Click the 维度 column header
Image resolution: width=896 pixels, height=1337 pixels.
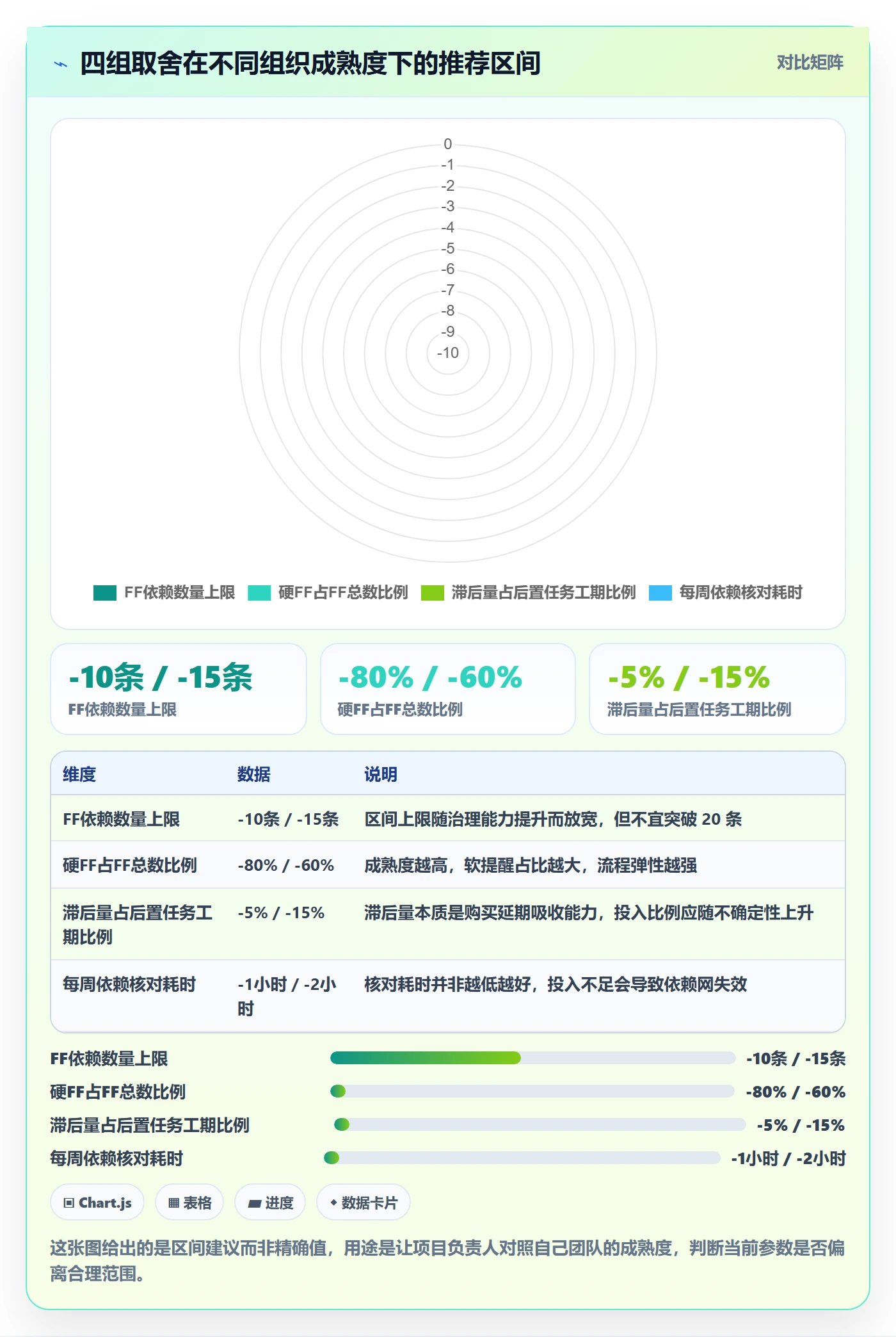coord(79,774)
